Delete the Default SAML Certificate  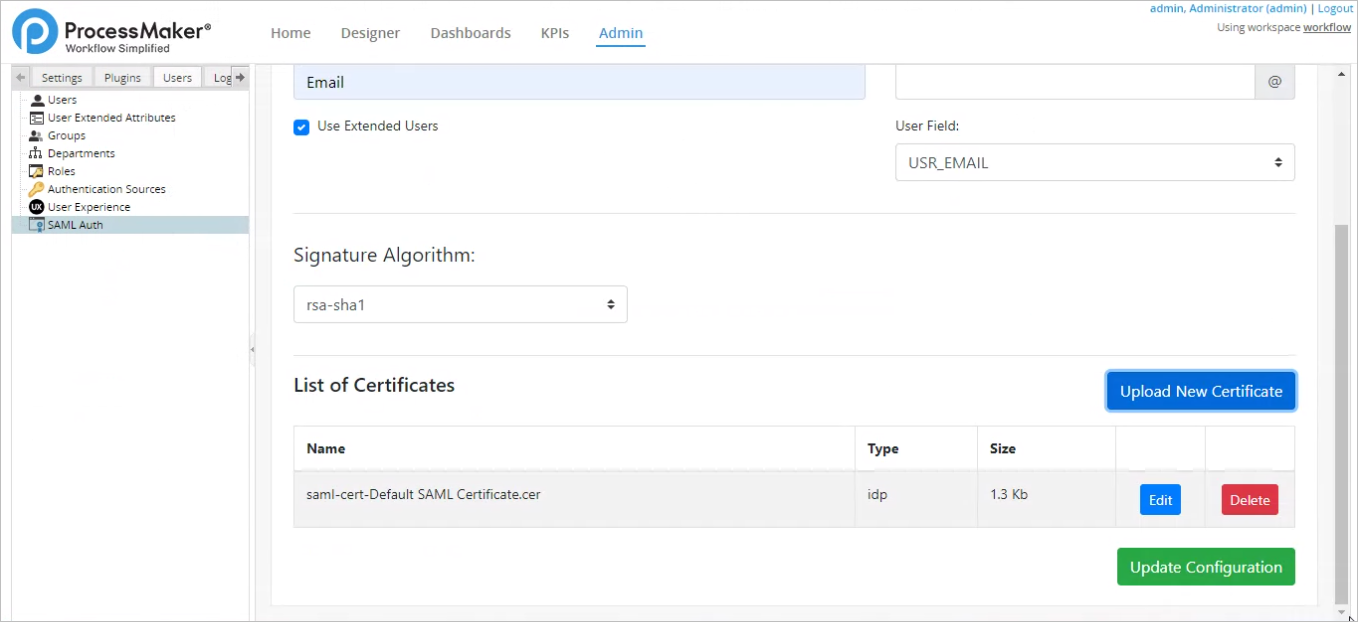[x=1249, y=500]
